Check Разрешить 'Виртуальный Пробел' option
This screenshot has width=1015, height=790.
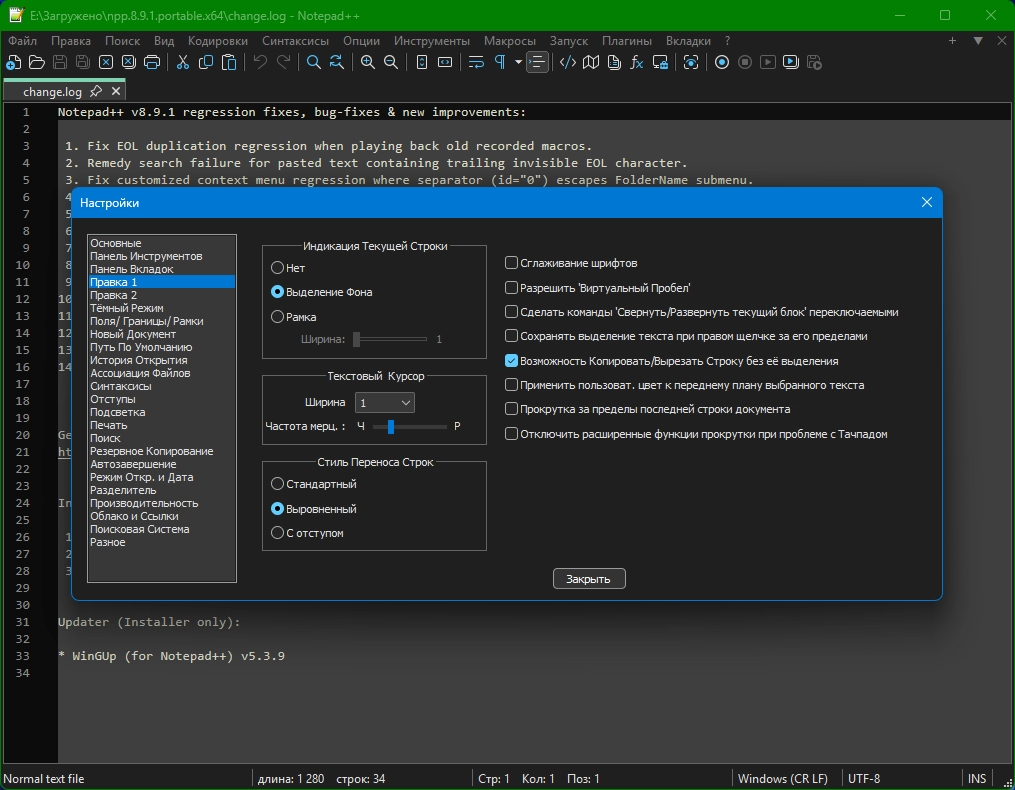pyautogui.click(x=512, y=288)
